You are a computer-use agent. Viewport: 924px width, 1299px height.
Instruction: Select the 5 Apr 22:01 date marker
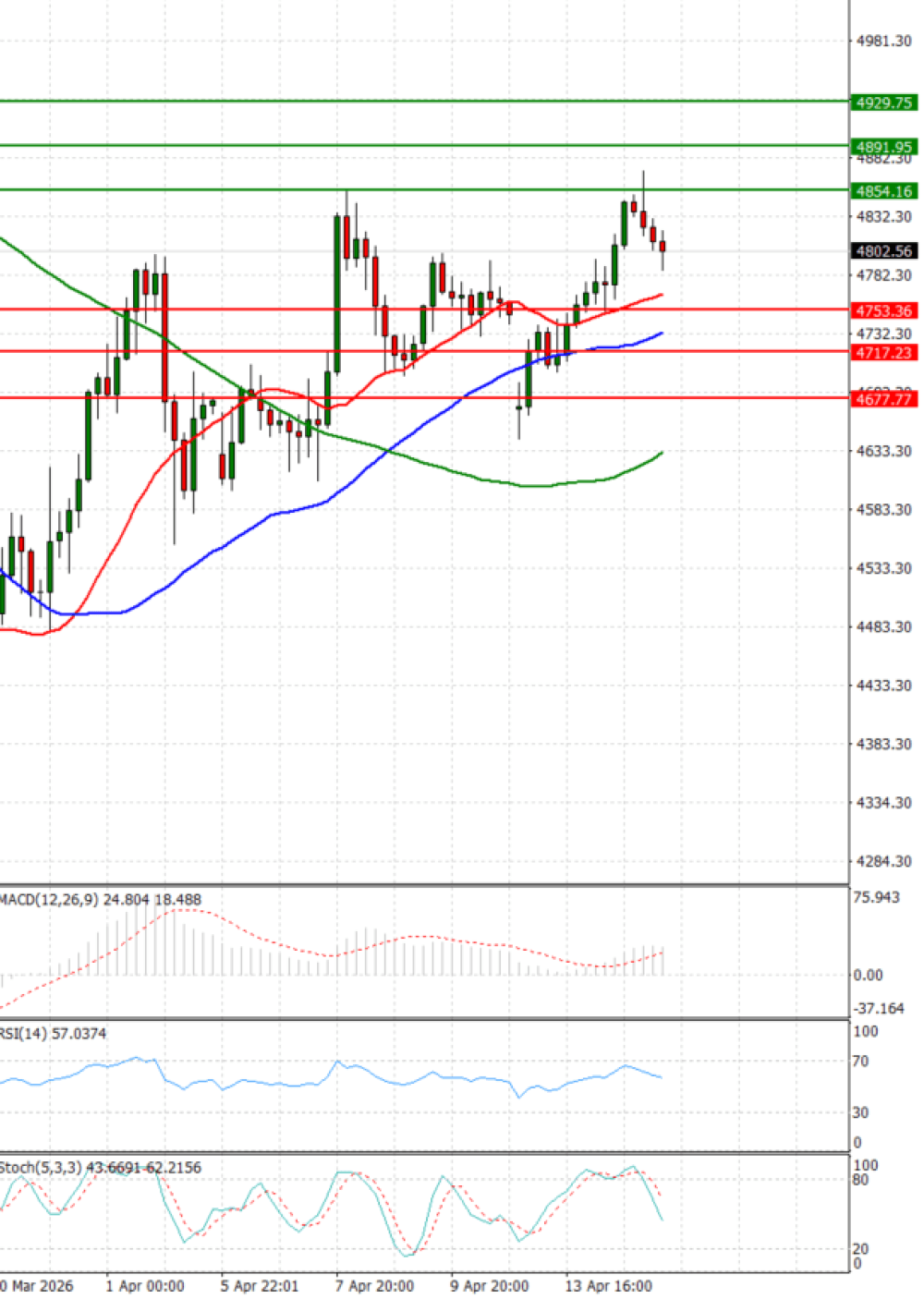(x=260, y=1285)
